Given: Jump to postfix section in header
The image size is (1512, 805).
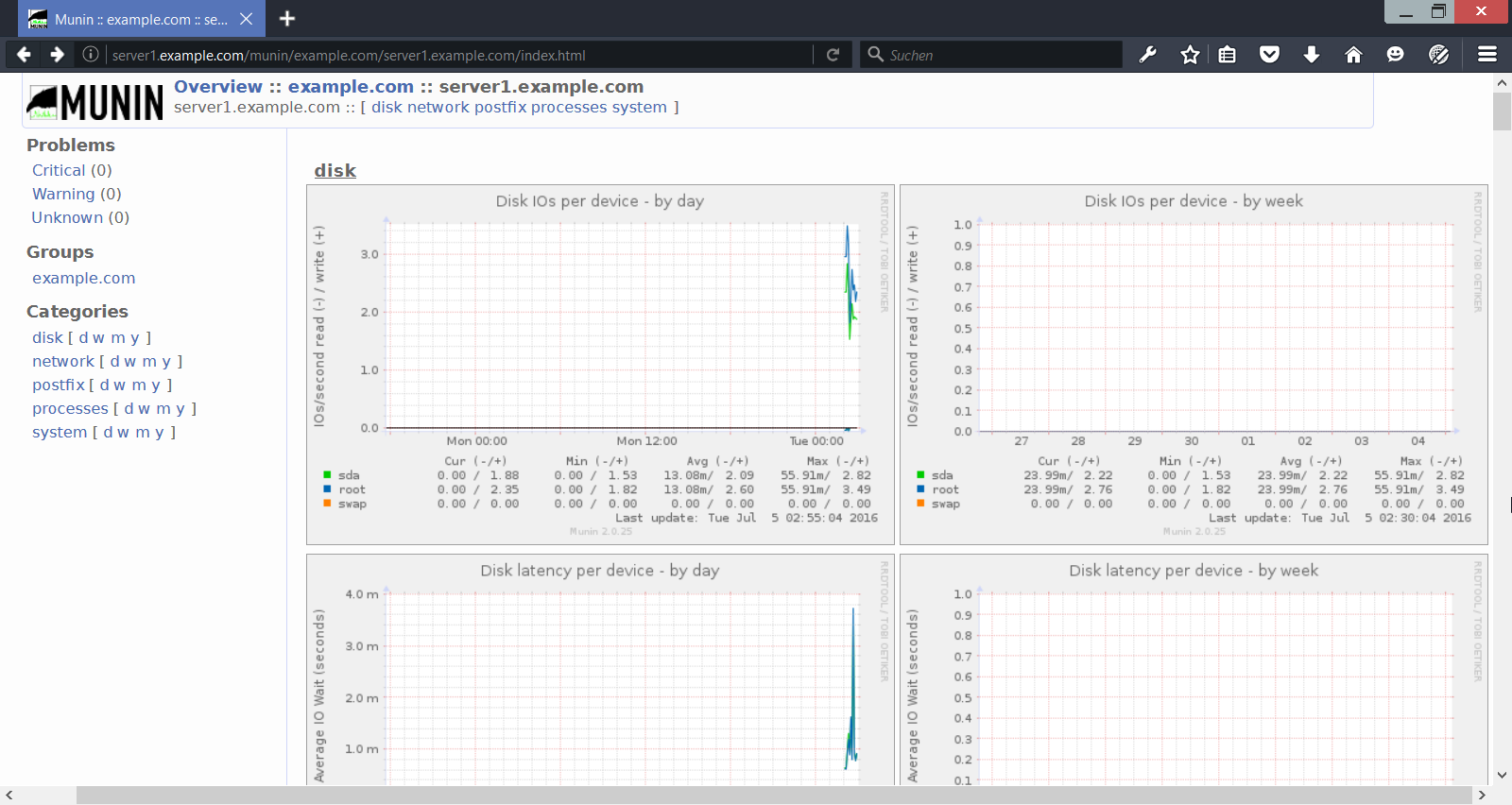Looking at the screenshot, I should click(x=501, y=107).
